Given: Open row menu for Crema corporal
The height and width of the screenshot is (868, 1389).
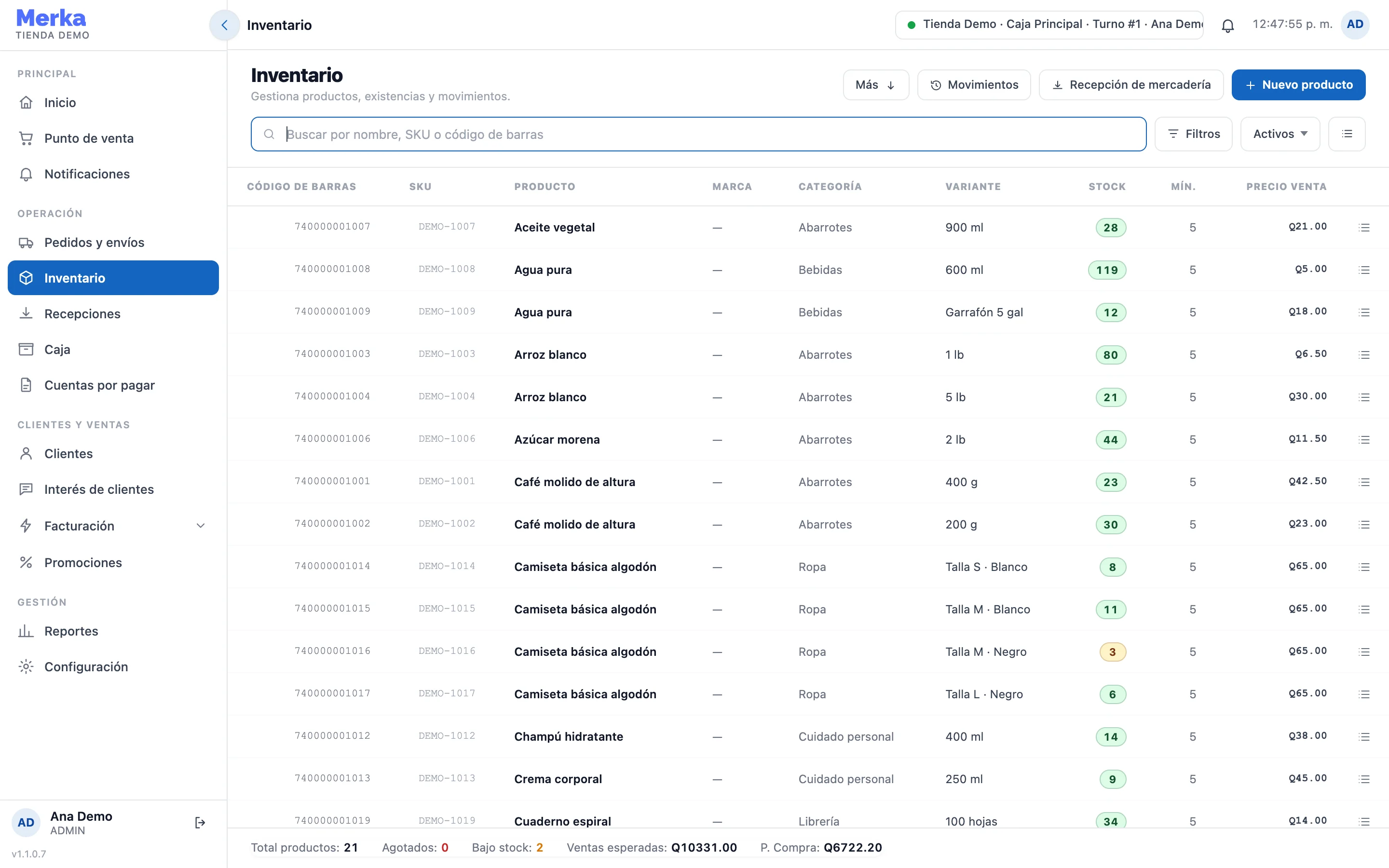Looking at the screenshot, I should (x=1364, y=780).
